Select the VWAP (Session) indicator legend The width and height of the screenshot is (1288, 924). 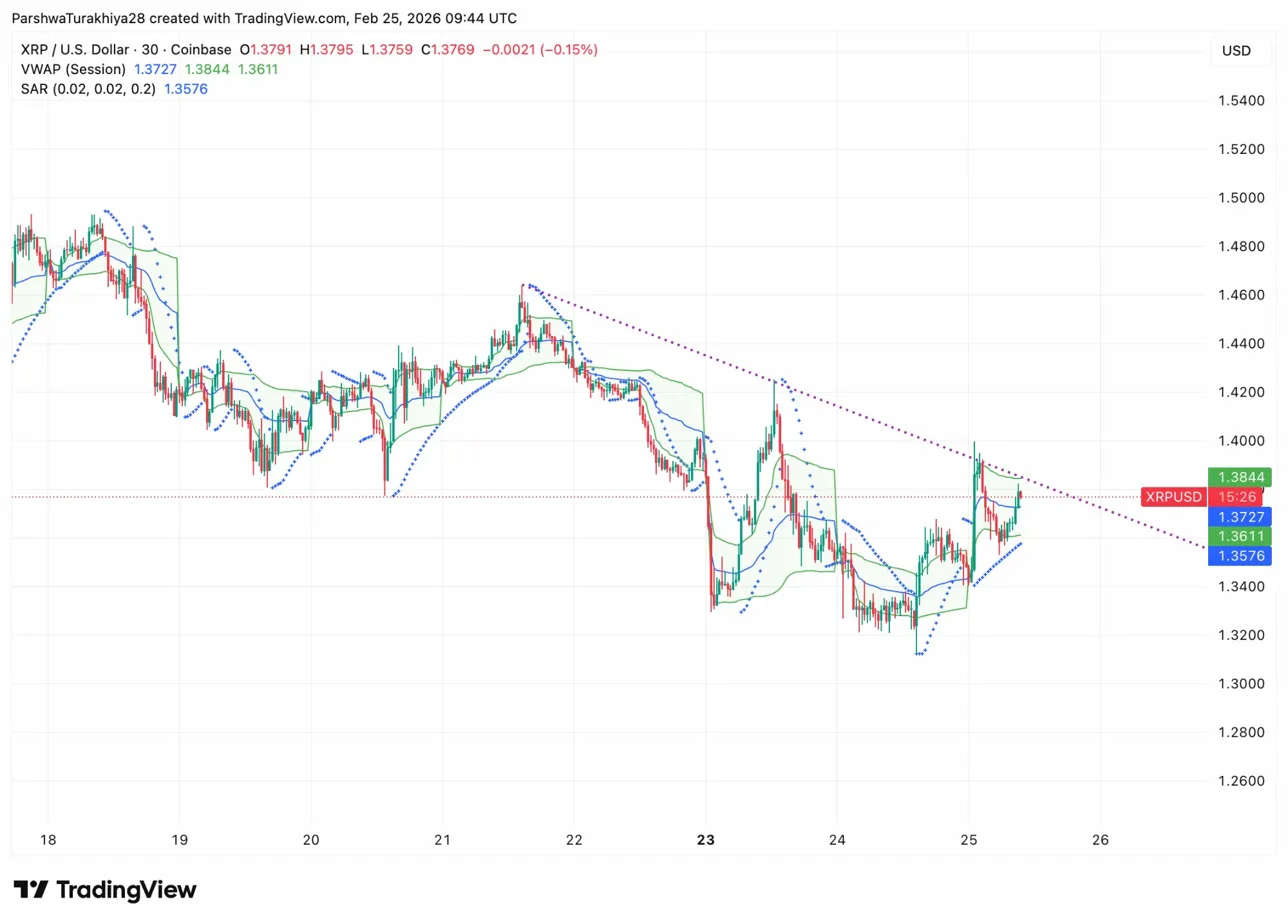pos(73,69)
